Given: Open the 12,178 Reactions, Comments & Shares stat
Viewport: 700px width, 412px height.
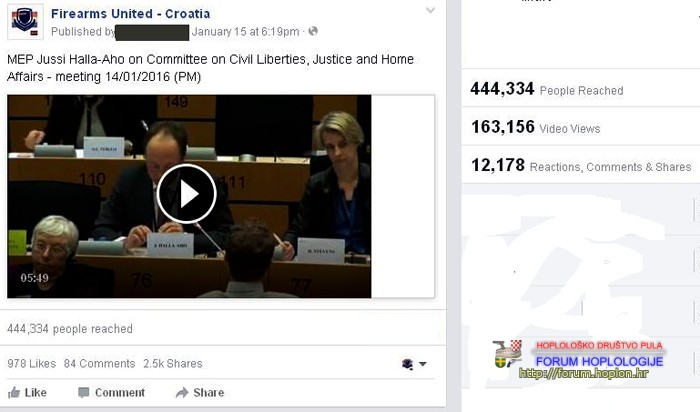Looking at the screenshot, I should coord(581,166).
